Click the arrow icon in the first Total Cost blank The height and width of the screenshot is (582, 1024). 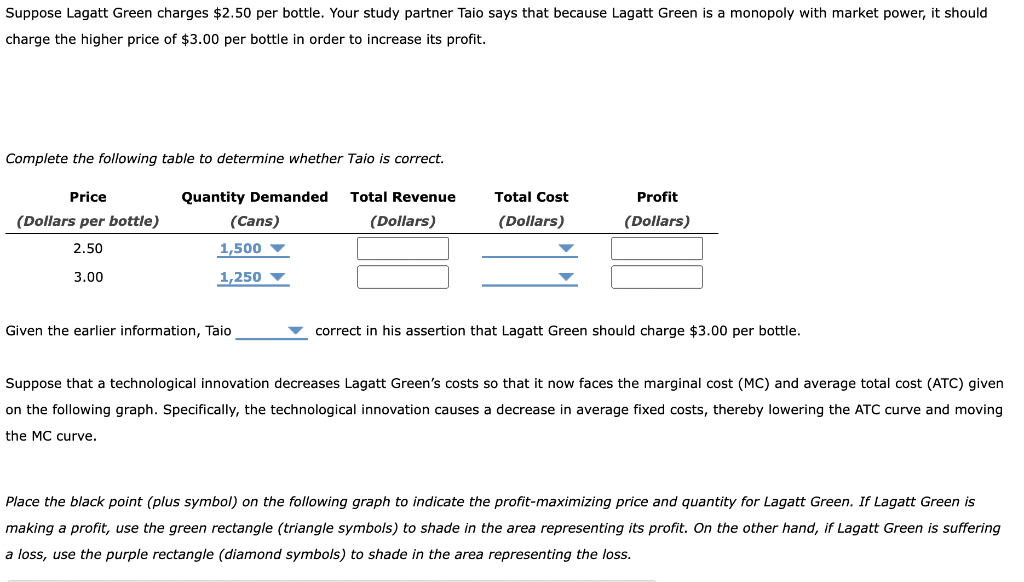(566, 248)
